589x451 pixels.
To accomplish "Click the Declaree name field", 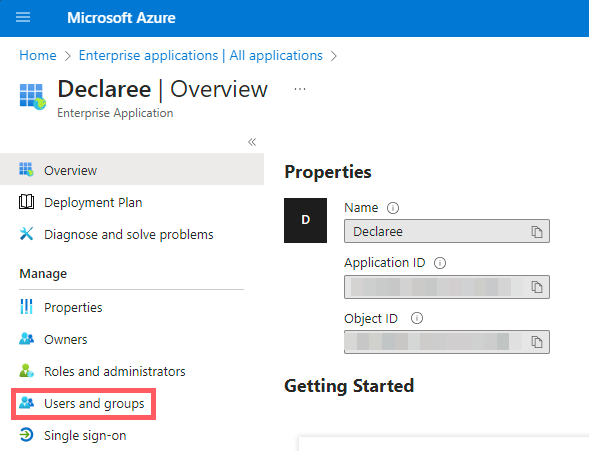I will [x=447, y=231].
